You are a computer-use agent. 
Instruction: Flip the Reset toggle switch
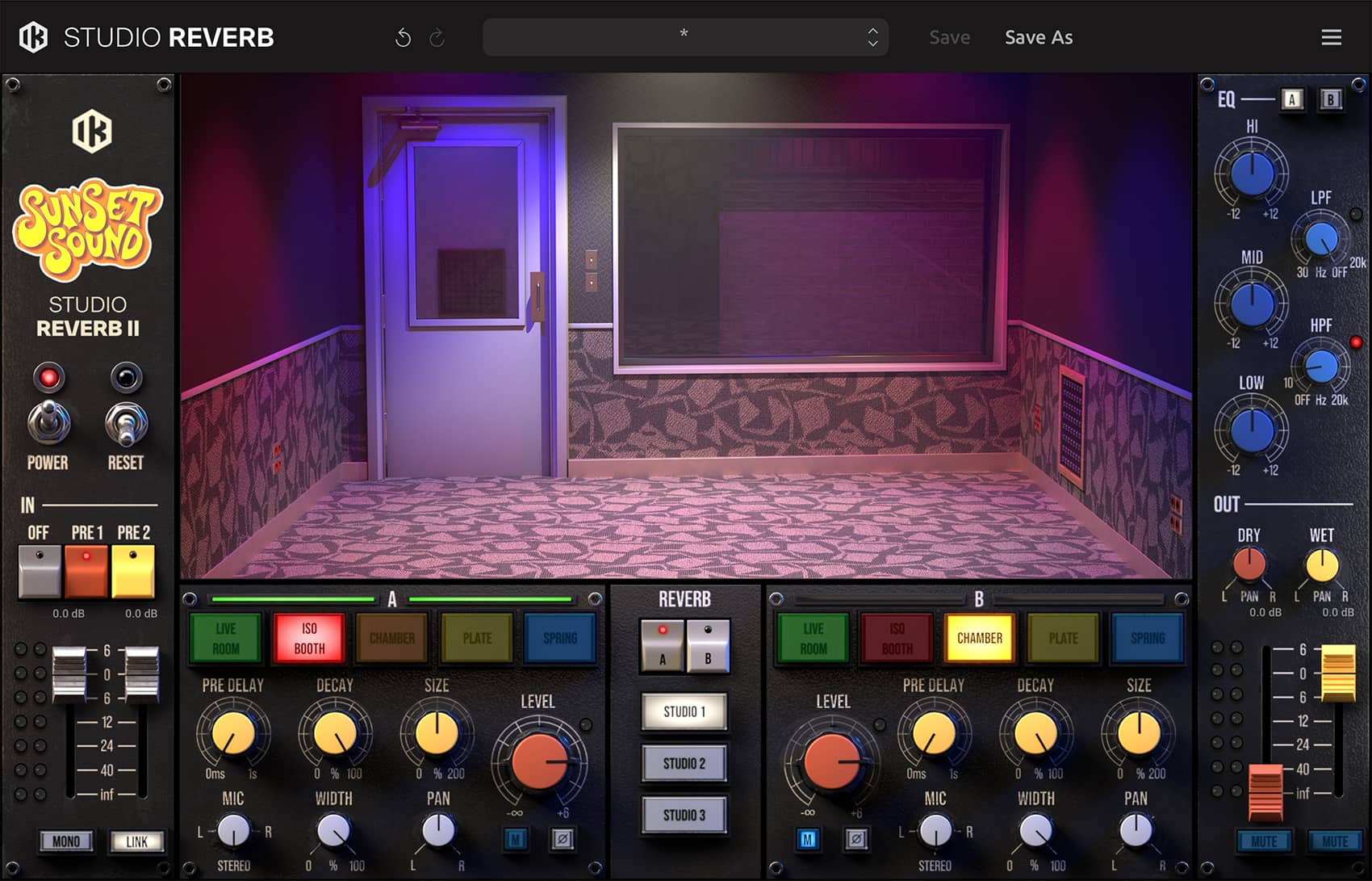click(126, 422)
